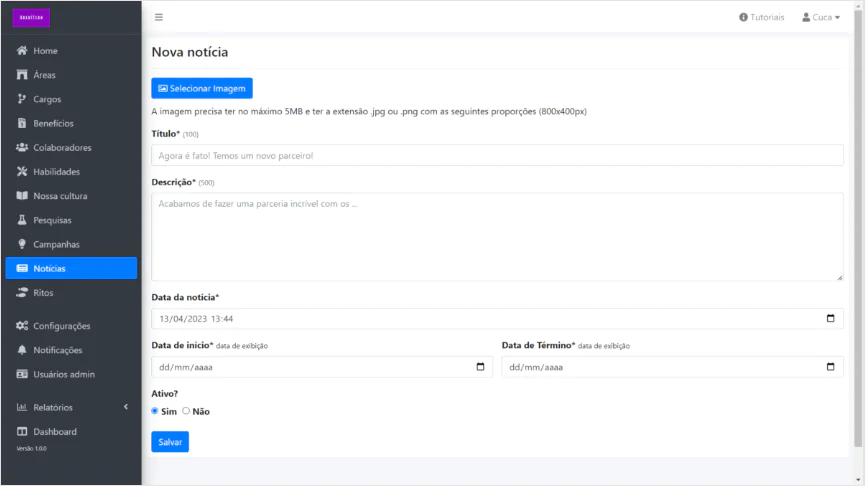Open calendar picker for Data de Término
Viewport: 866px width, 486px height.
point(830,367)
